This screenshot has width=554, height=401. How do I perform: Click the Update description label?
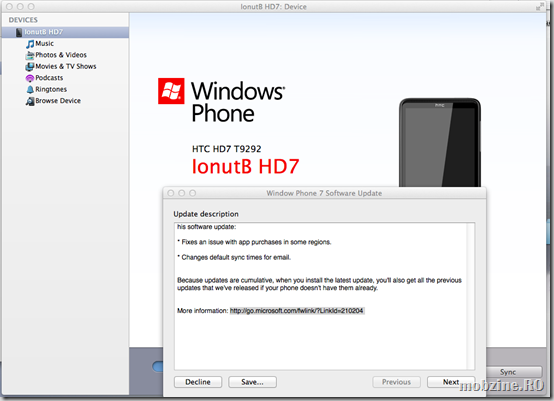click(x=206, y=214)
